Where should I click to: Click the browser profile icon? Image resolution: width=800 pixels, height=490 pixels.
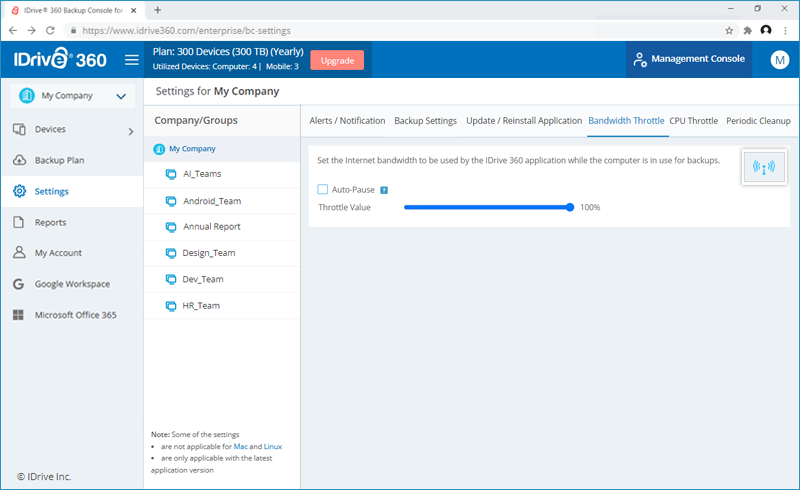pos(766,30)
